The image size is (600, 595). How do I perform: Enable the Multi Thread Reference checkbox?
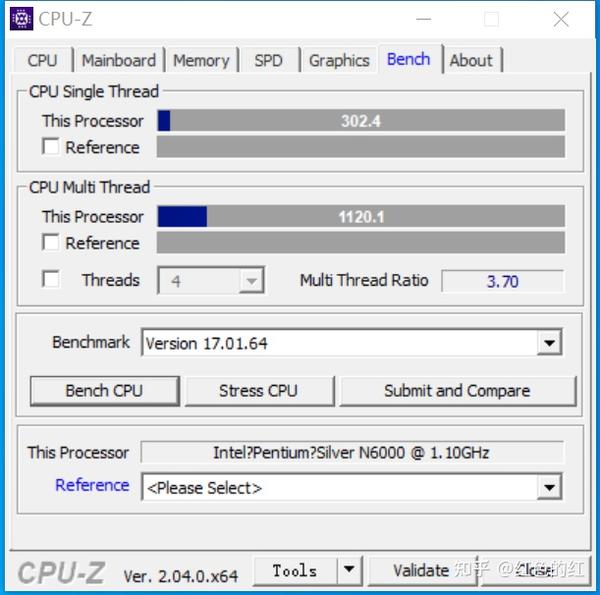coord(51,243)
